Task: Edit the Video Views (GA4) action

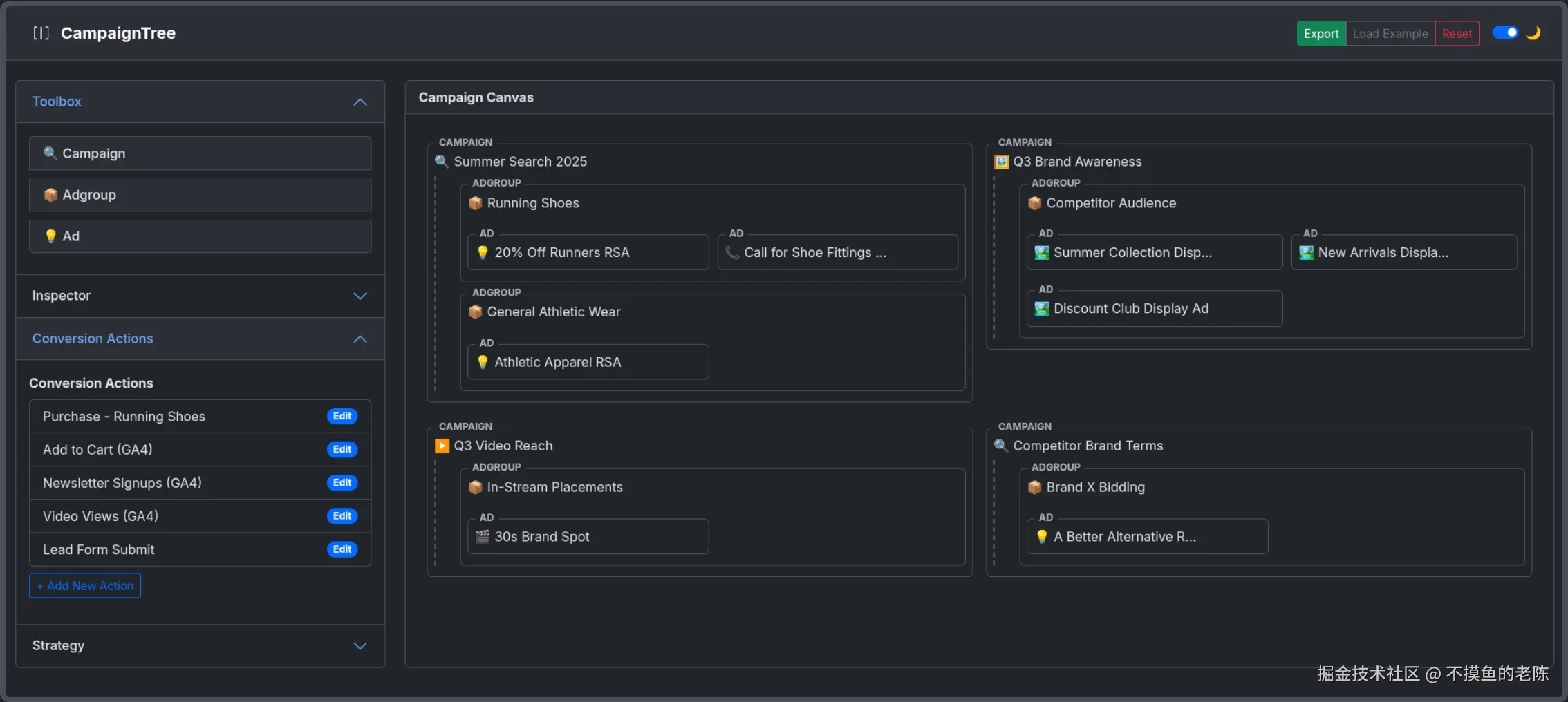Action: pyautogui.click(x=342, y=516)
